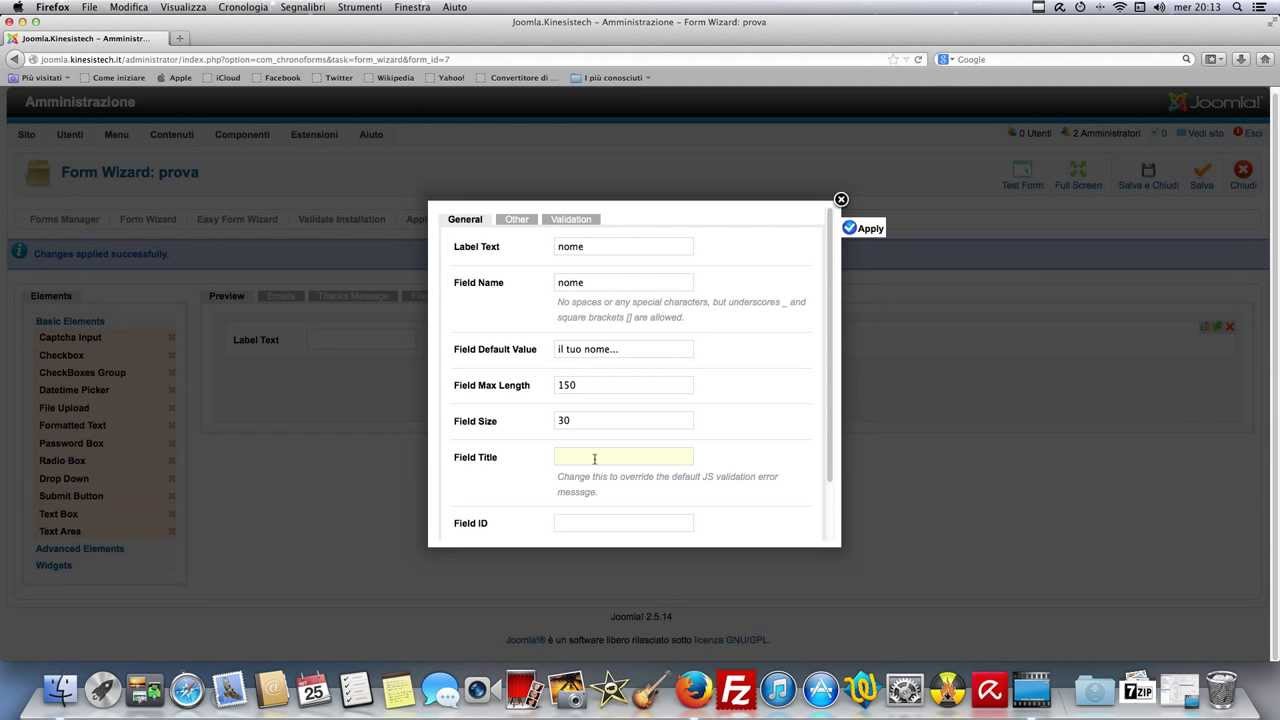1280x720 pixels.
Task: Click the licenza GNU/GPL footer link
Action: click(x=731, y=640)
